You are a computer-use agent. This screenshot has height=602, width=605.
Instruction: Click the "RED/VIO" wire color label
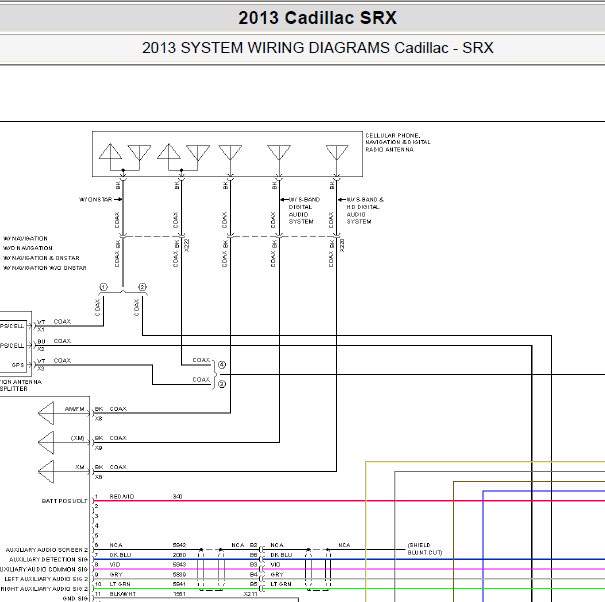pos(122,496)
